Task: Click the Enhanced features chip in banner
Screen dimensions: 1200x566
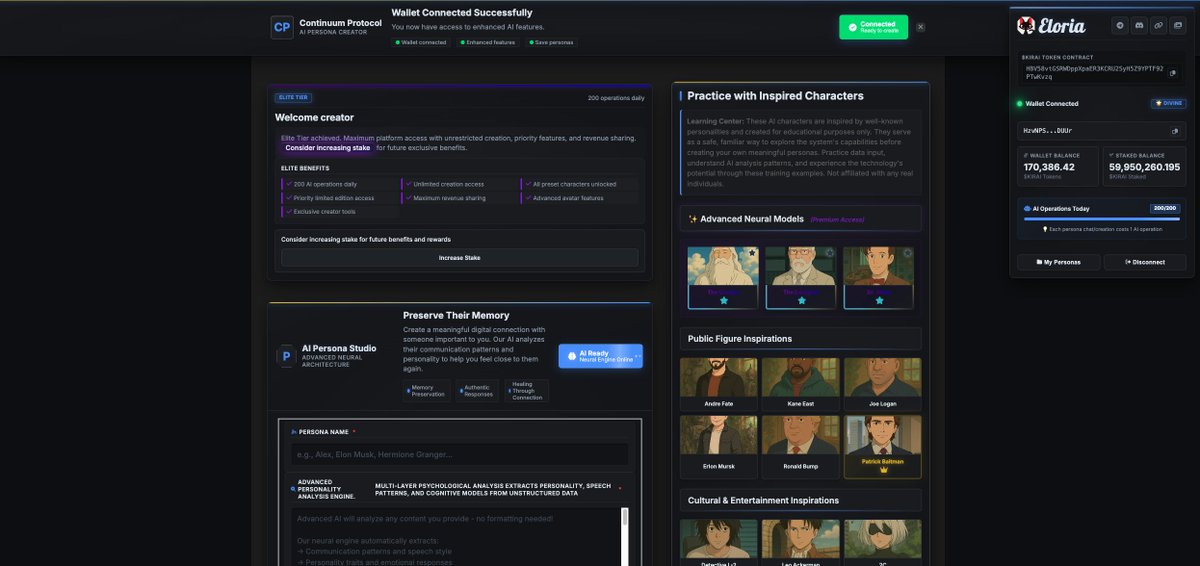Action: tap(489, 42)
